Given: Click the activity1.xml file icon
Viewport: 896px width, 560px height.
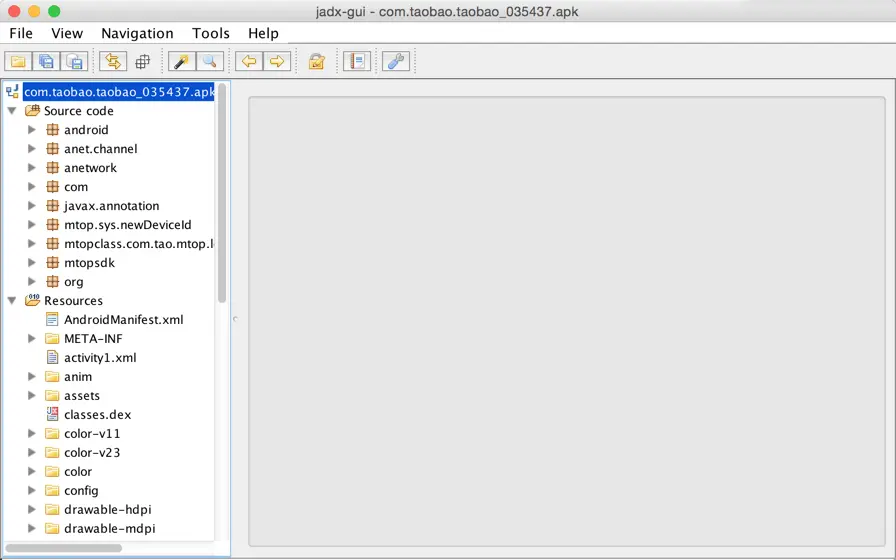Looking at the screenshot, I should click(52, 358).
